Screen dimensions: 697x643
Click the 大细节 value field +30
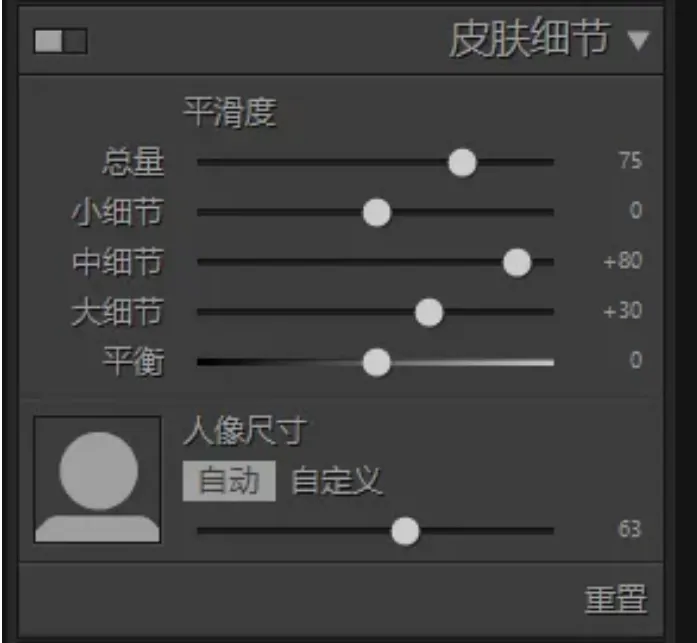(623, 310)
